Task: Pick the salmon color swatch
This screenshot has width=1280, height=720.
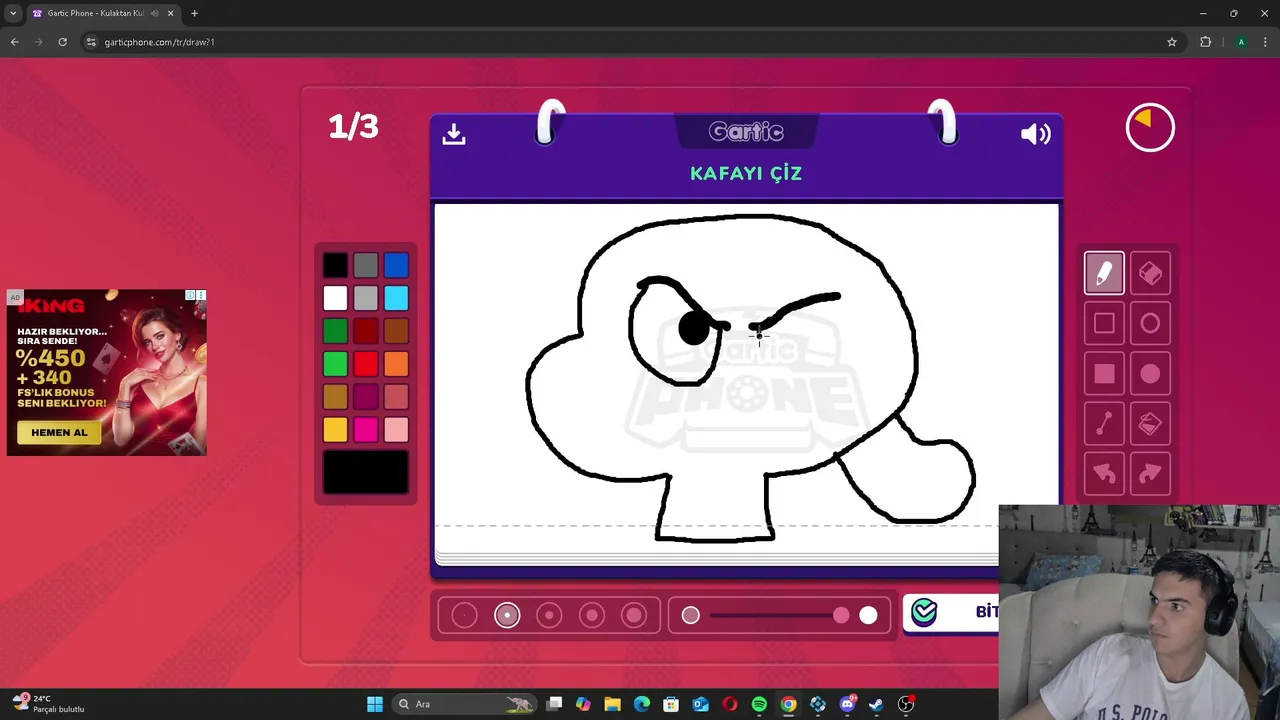Action: tap(396, 397)
